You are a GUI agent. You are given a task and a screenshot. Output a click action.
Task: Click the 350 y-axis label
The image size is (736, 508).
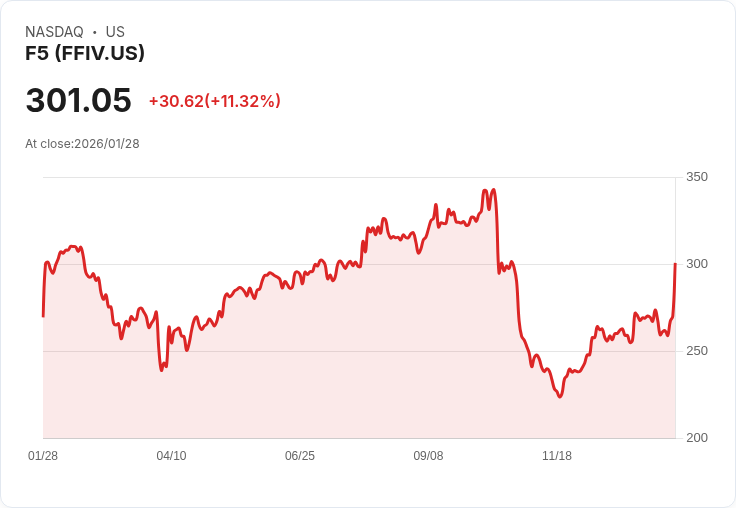point(696,177)
